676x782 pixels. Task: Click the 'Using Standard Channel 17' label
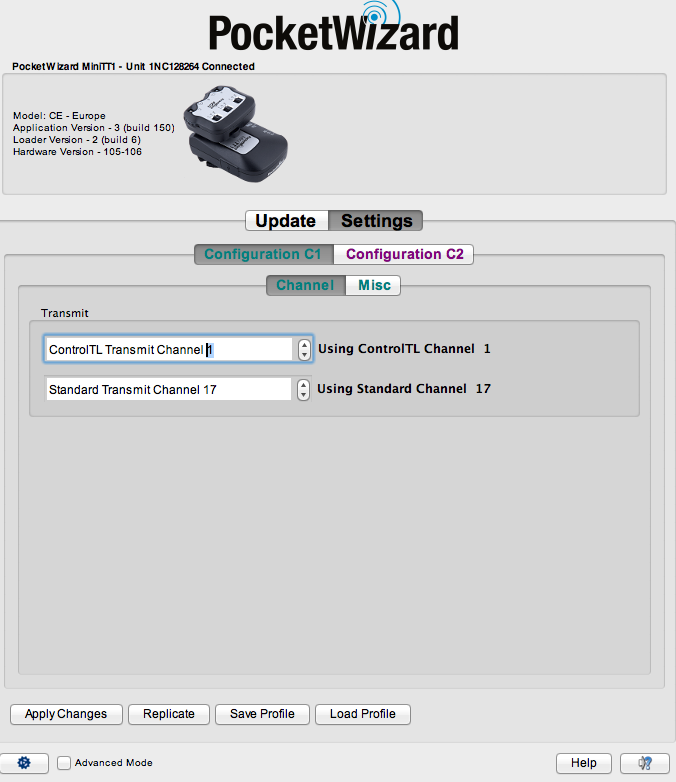click(404, 389)
